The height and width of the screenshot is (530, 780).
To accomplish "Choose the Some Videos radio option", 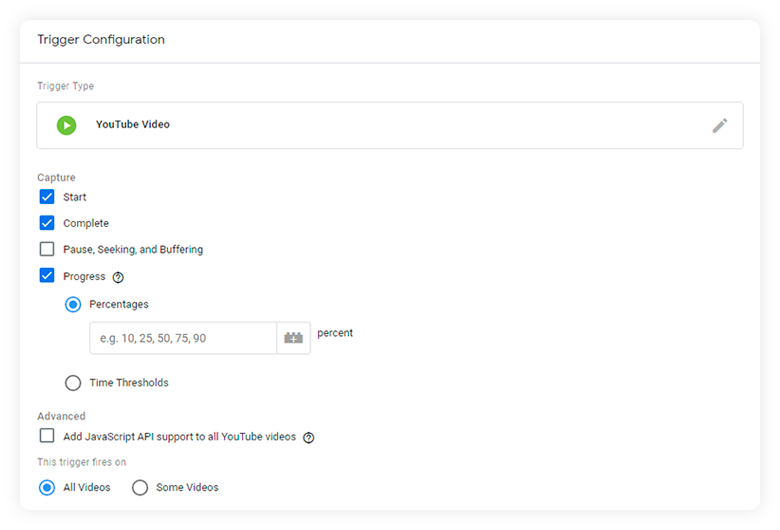I will click(x=140, y=488).
